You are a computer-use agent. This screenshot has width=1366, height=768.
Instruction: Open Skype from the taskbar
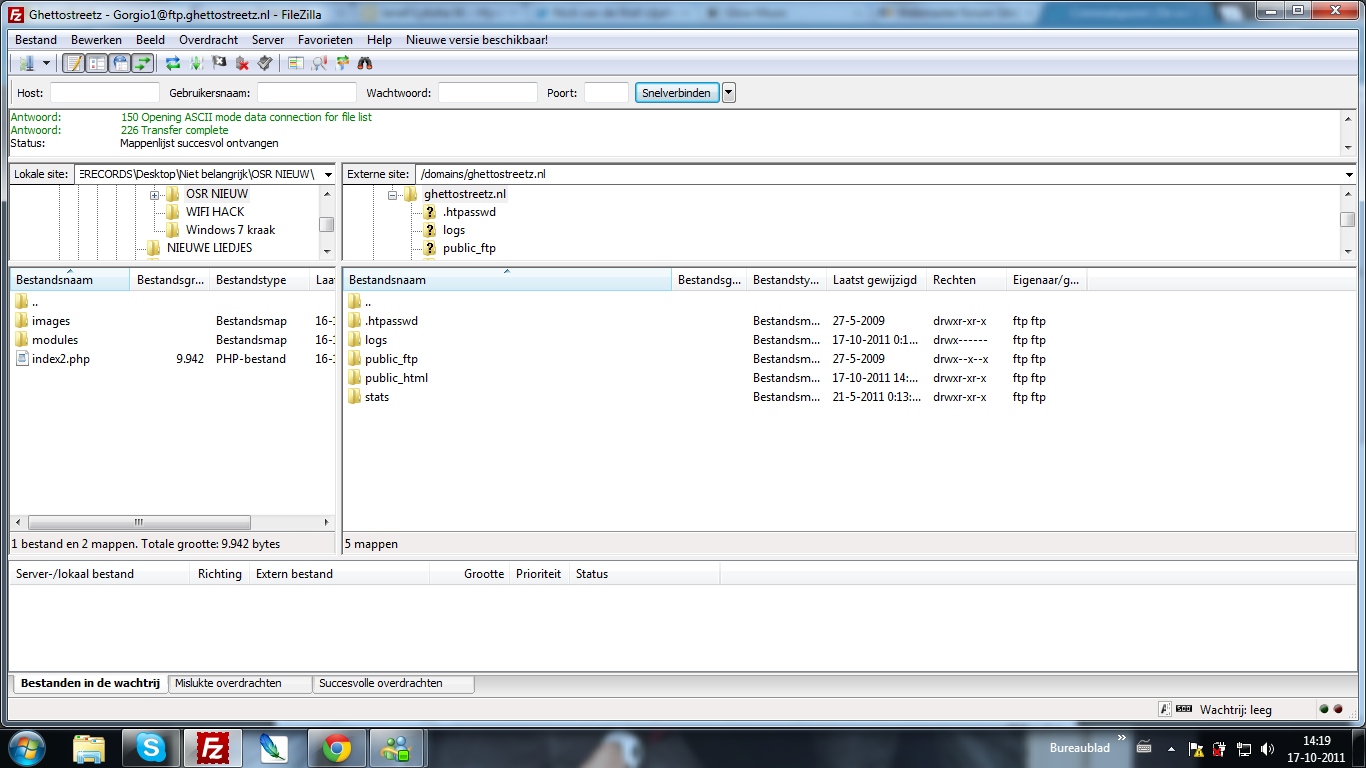(x=152, y=747)
